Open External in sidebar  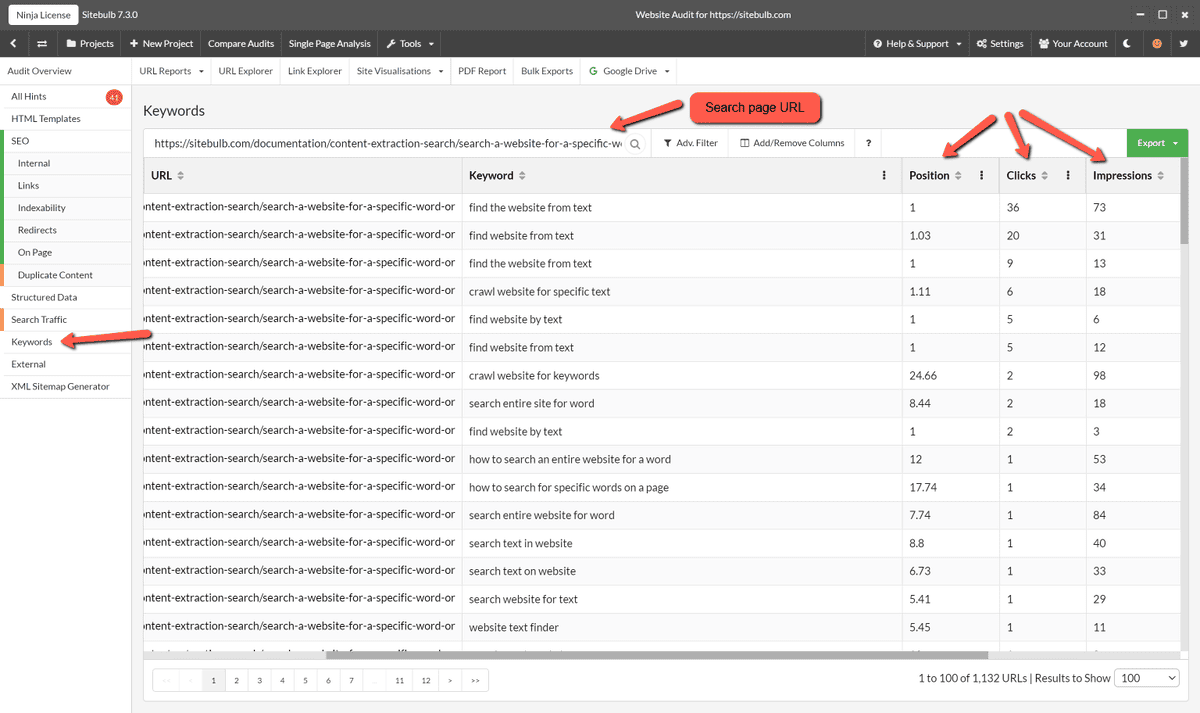29,364
